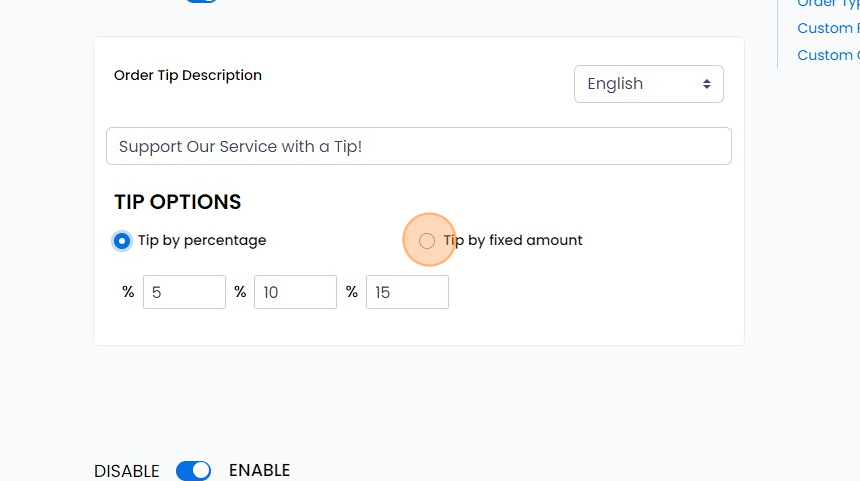
Task: Focus the percentage field containing 5
Action: (184, 292)
